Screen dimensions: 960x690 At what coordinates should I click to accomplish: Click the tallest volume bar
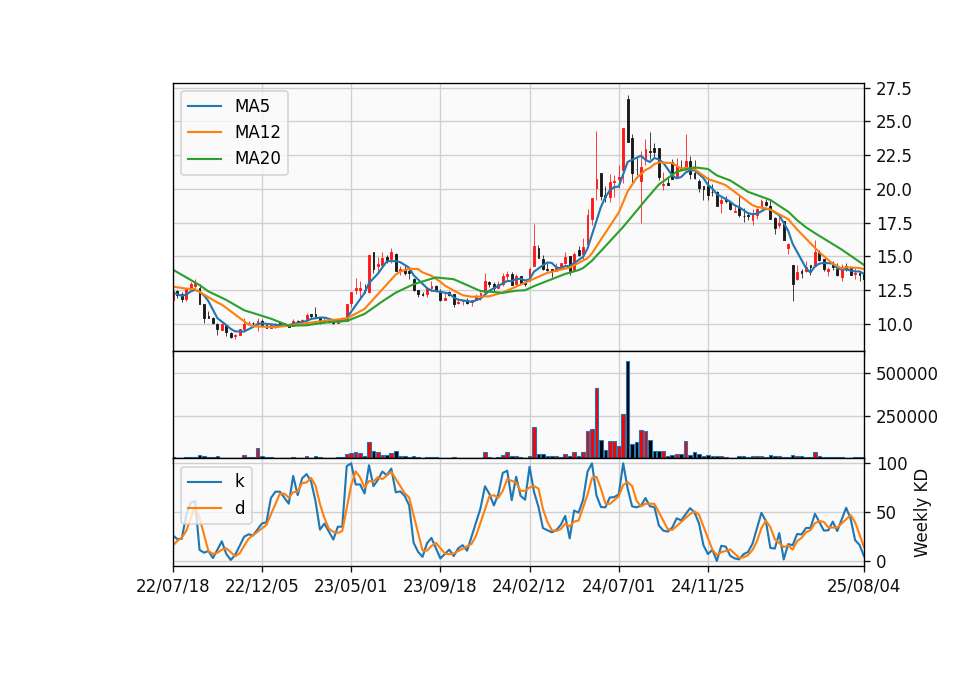[x=628, y=410]
